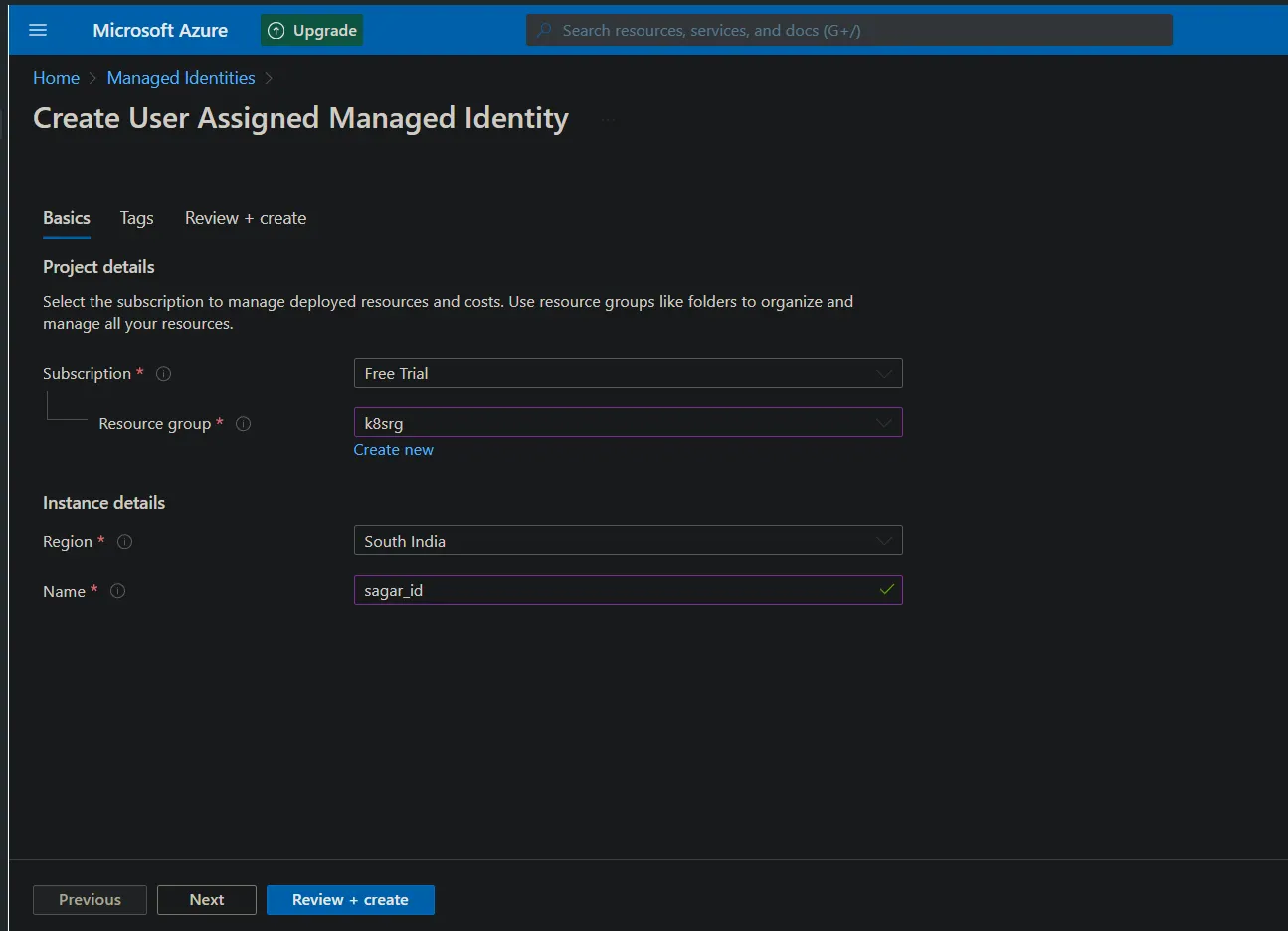1288x931 pixels.
Task: Click the search resources input field
Action: pos(849,30)
